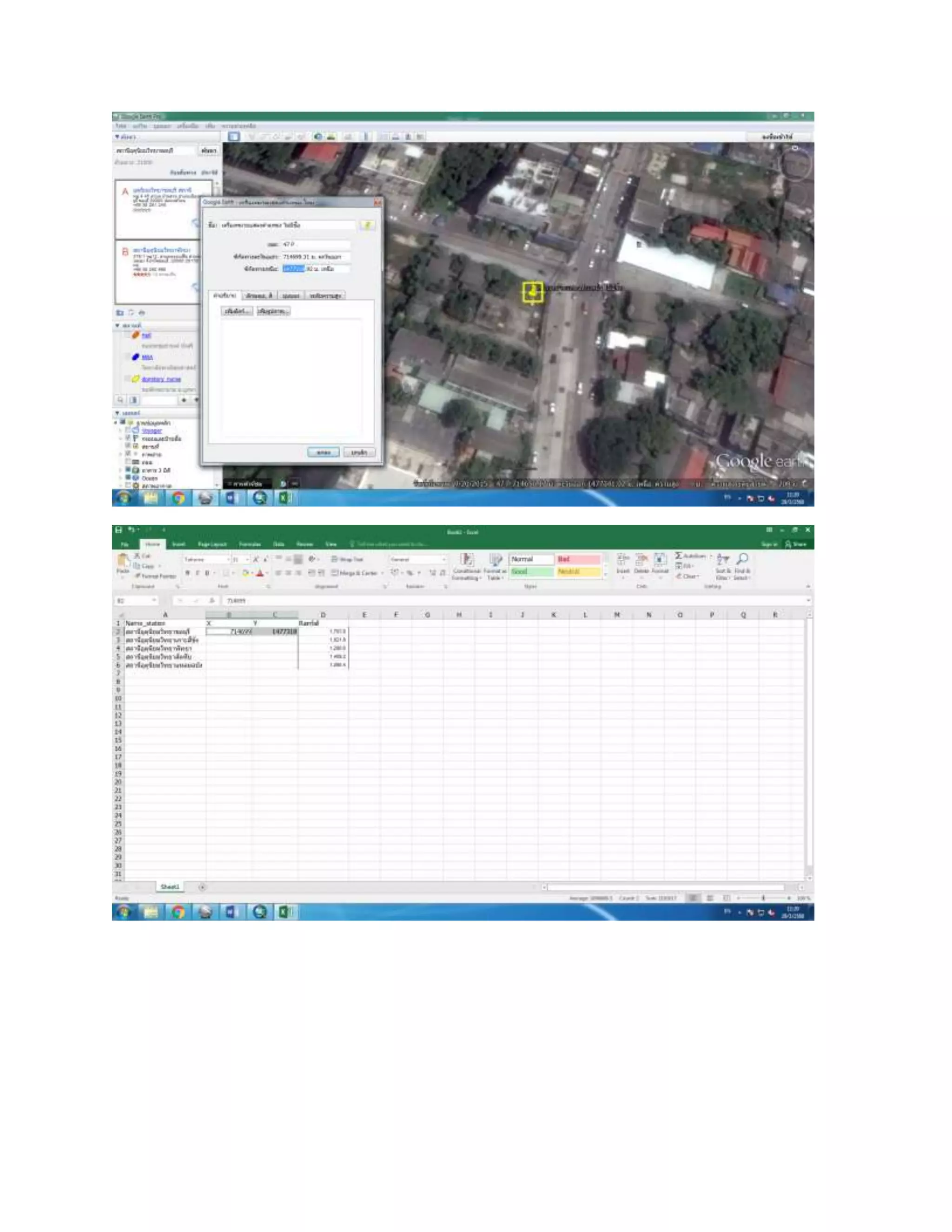The height and width of the screenshot is (1232, 952).
Task: Open the Page Layout ribbon tab
Action: point(212,544)
